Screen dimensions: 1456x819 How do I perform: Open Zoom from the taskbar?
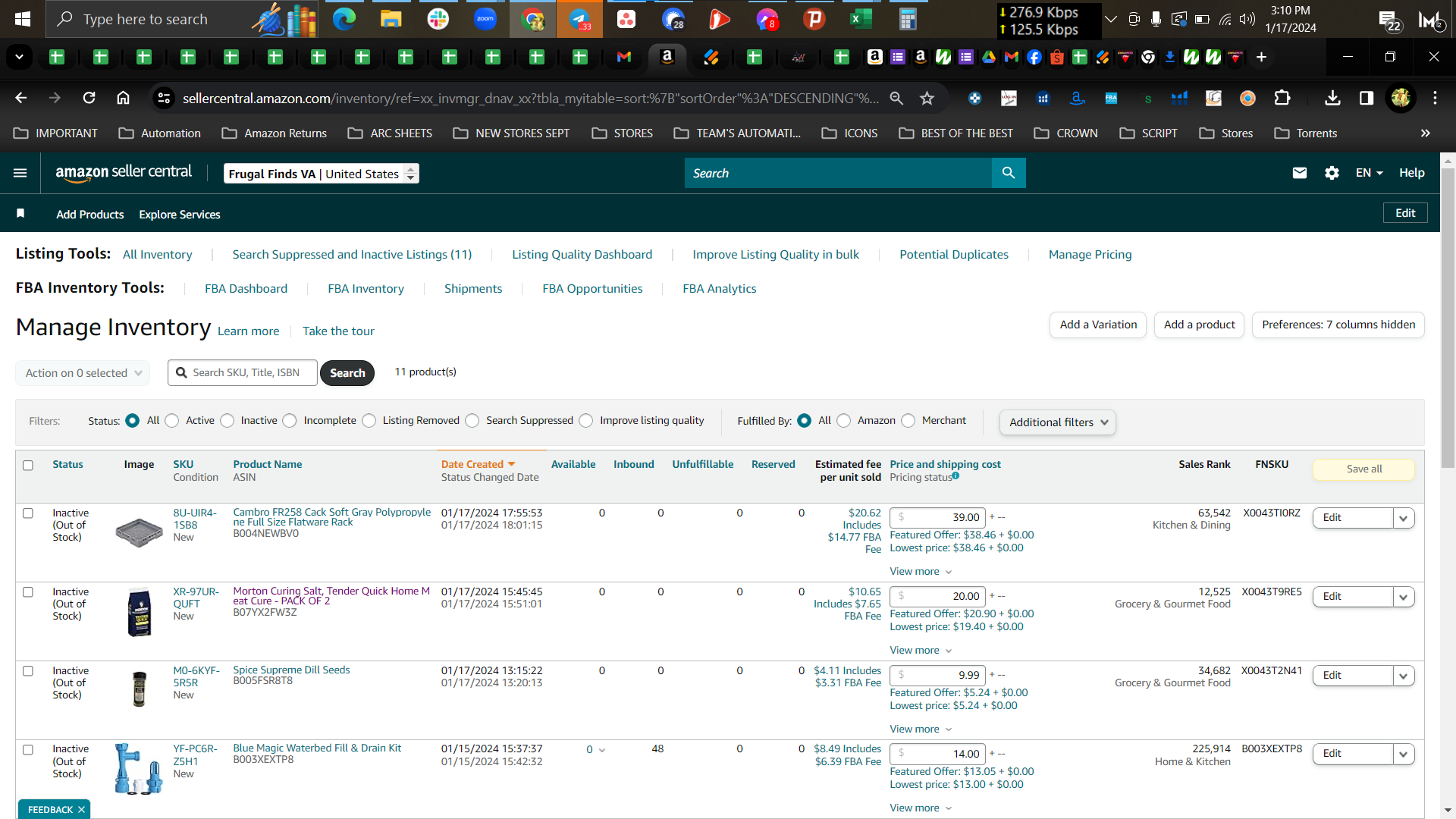[x=485, y=19]
